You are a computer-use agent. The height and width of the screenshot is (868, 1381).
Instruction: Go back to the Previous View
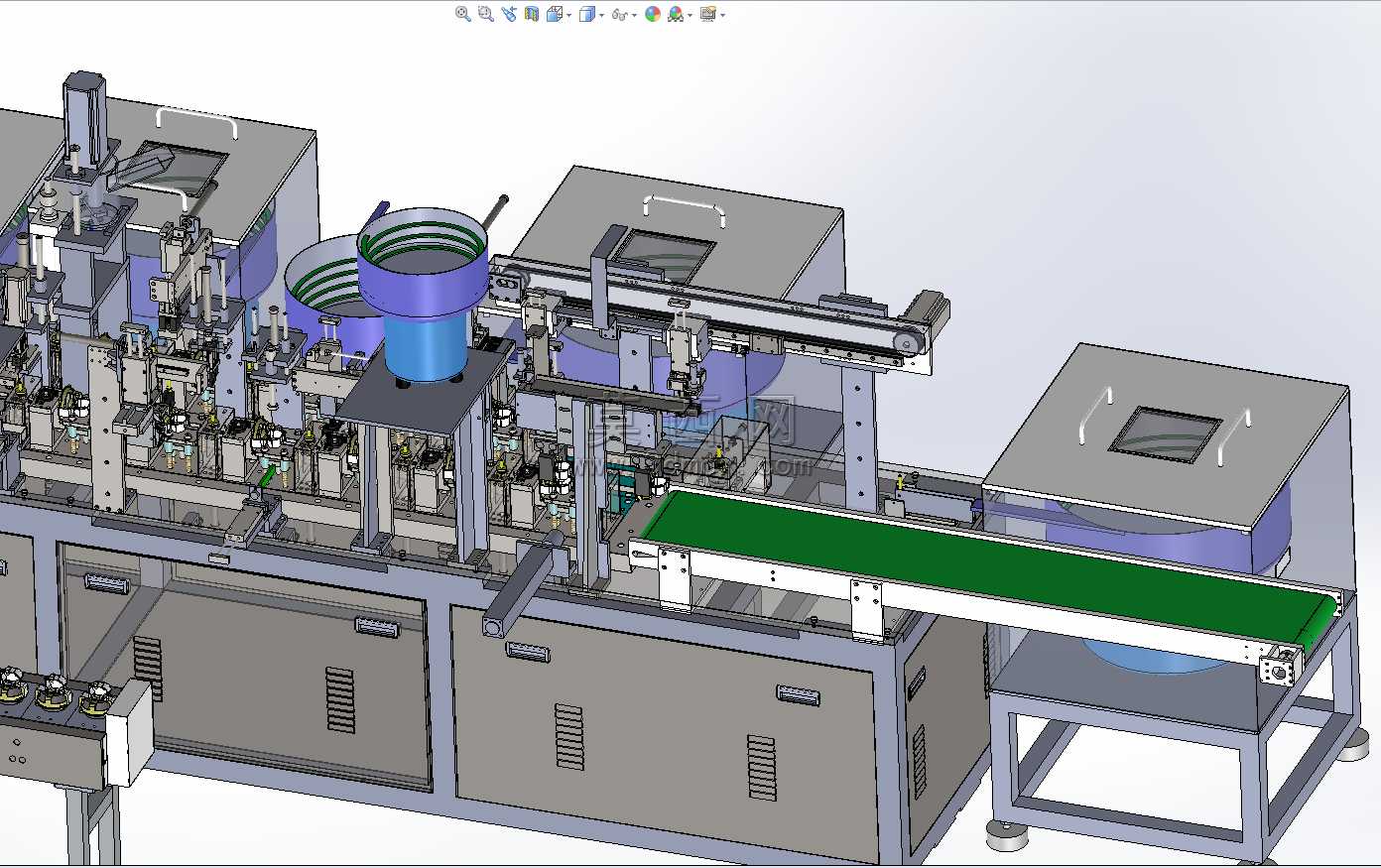(509, 14)
